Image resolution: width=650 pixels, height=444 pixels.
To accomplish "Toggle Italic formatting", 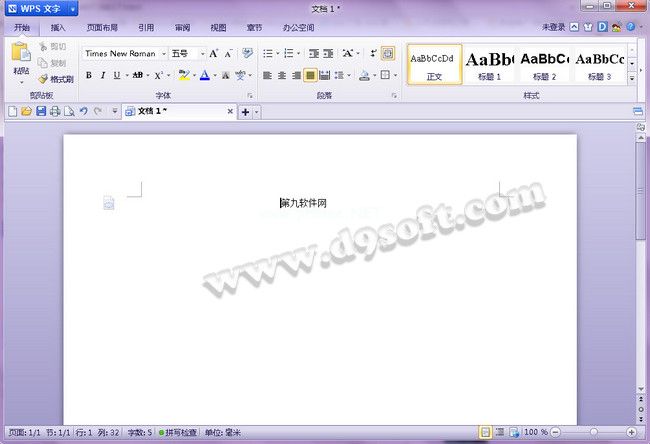I will [102, 75].
